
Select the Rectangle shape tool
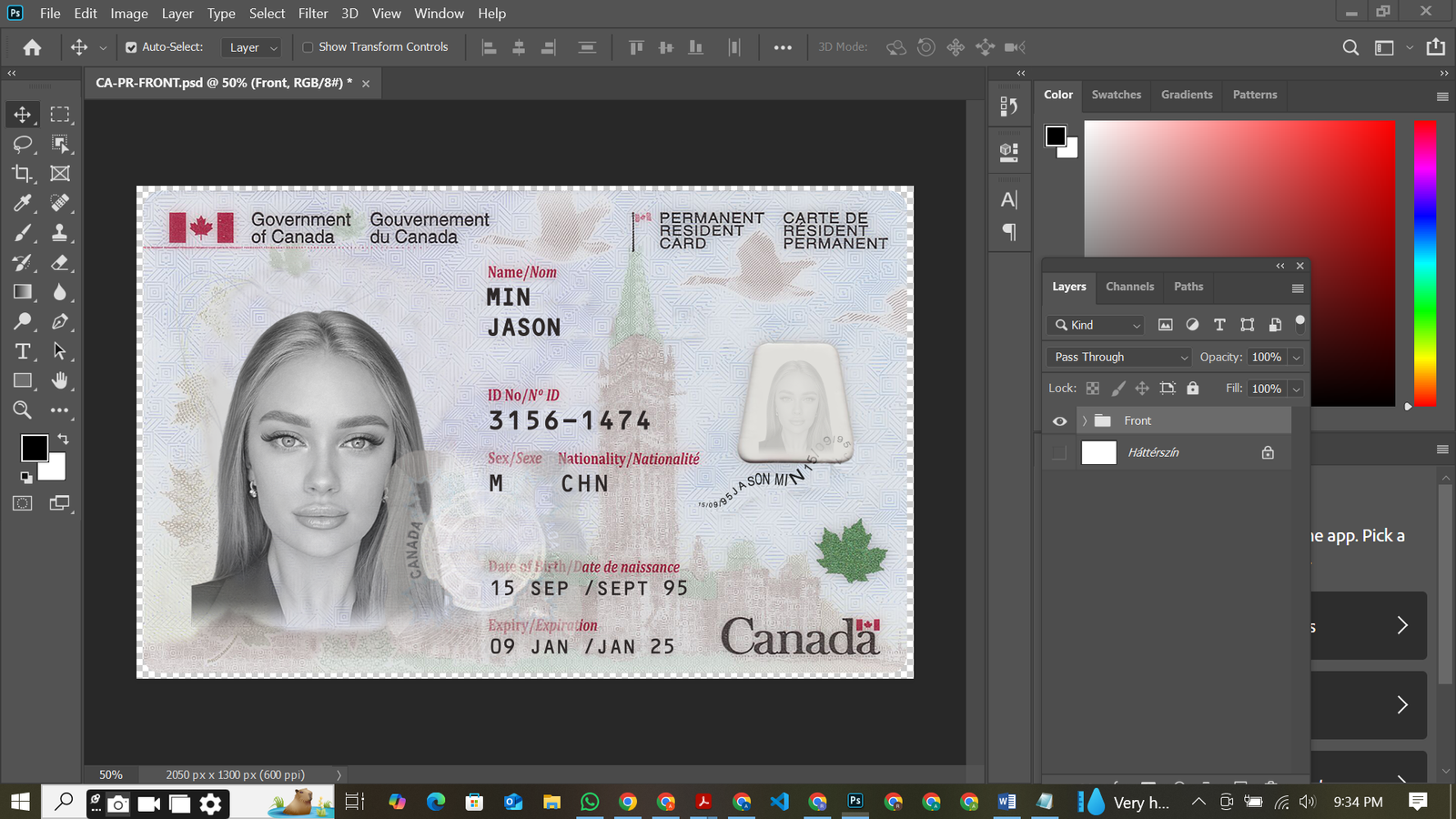(23, 380)
